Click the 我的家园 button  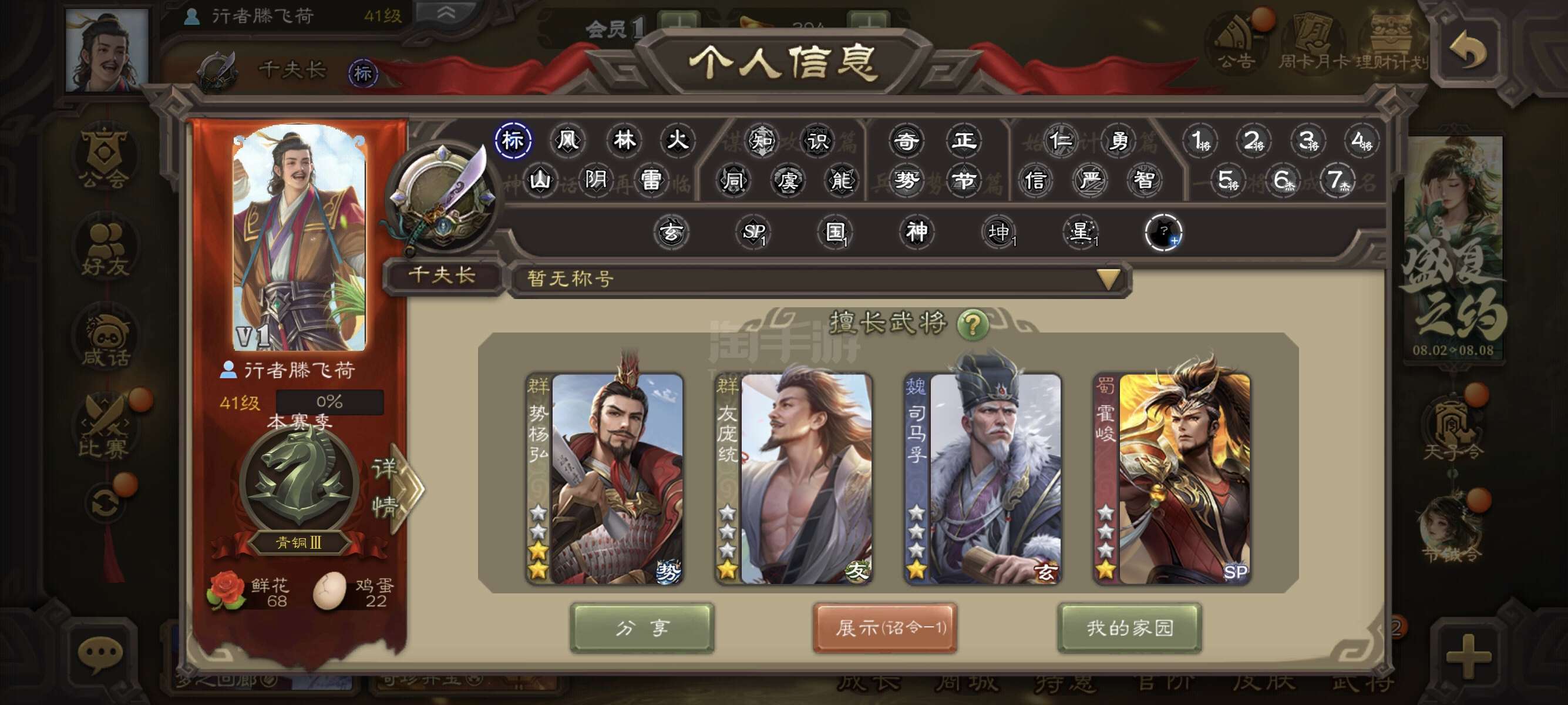pyautogui.click(x=1129, y=627)
